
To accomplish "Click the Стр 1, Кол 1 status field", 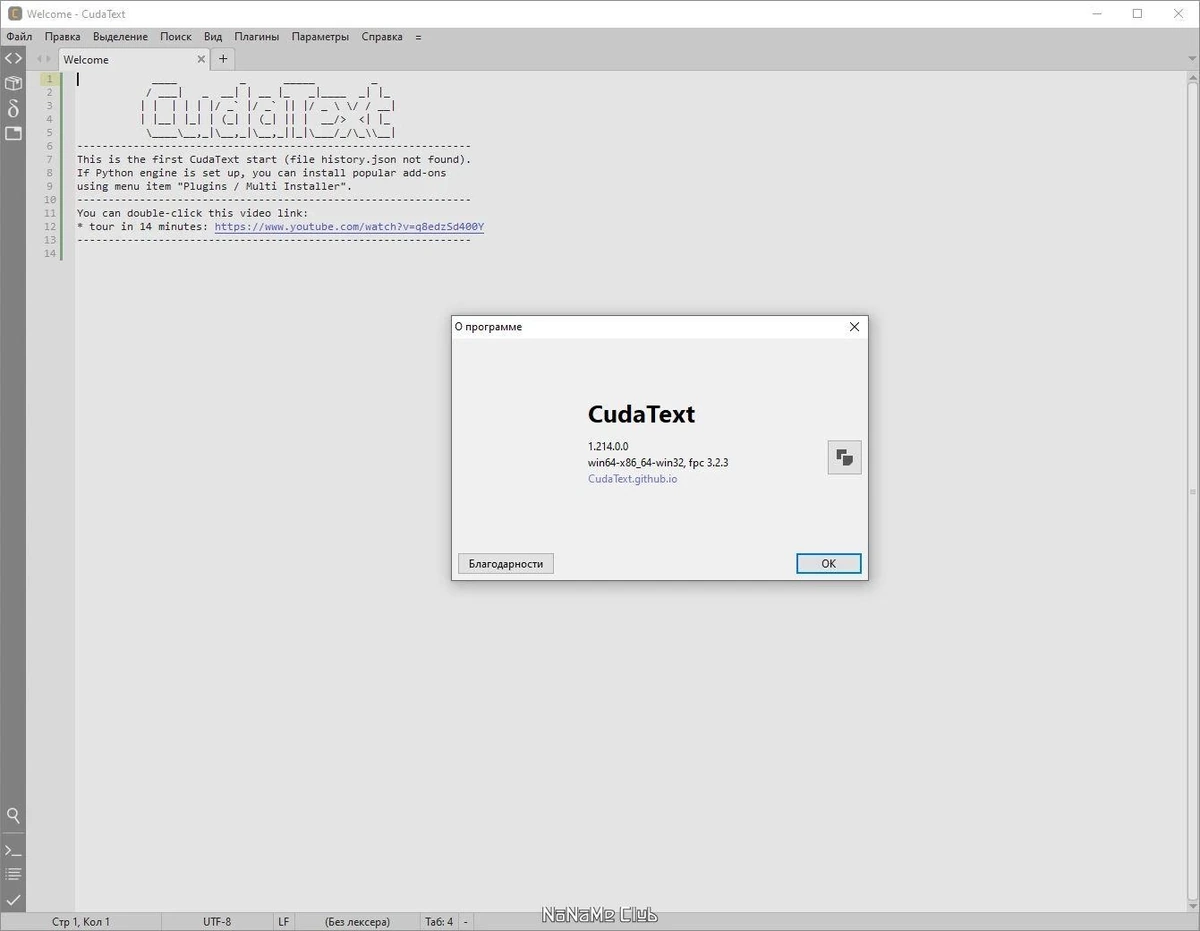I will 81,921.
